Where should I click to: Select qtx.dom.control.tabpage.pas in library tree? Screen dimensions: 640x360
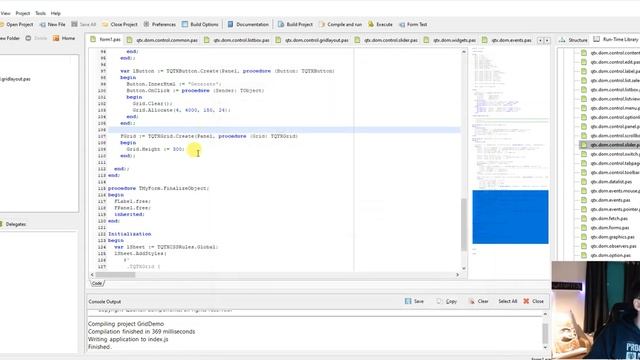coord(610,163)
